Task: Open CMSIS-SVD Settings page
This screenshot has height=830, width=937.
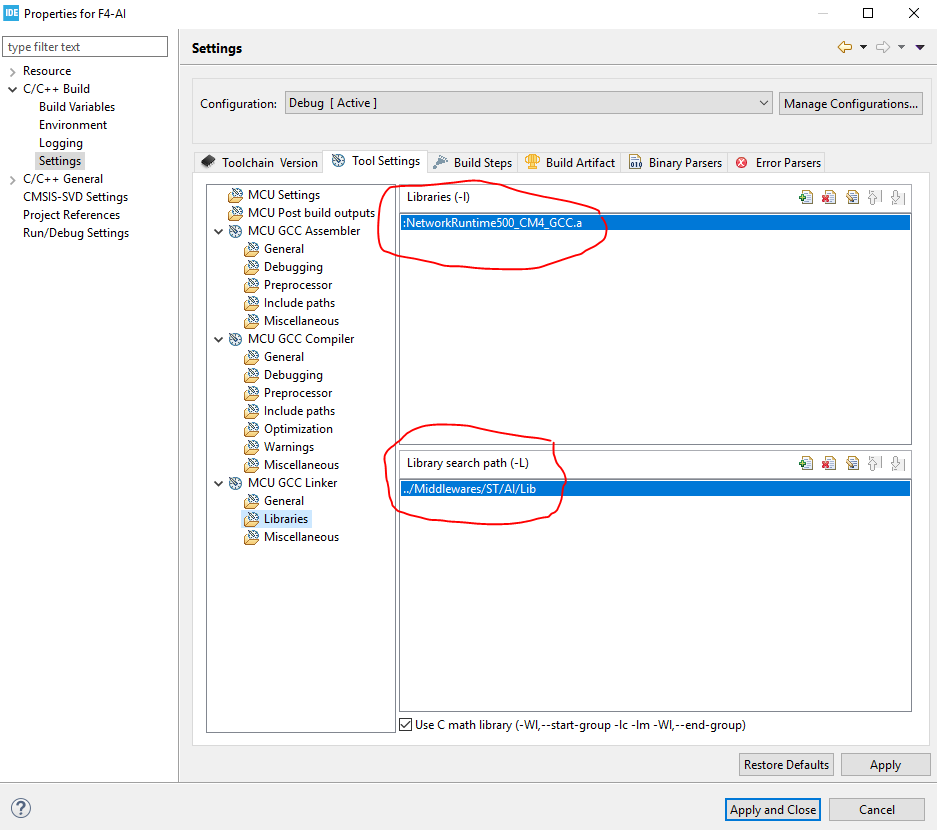Action: pos(75,197)
